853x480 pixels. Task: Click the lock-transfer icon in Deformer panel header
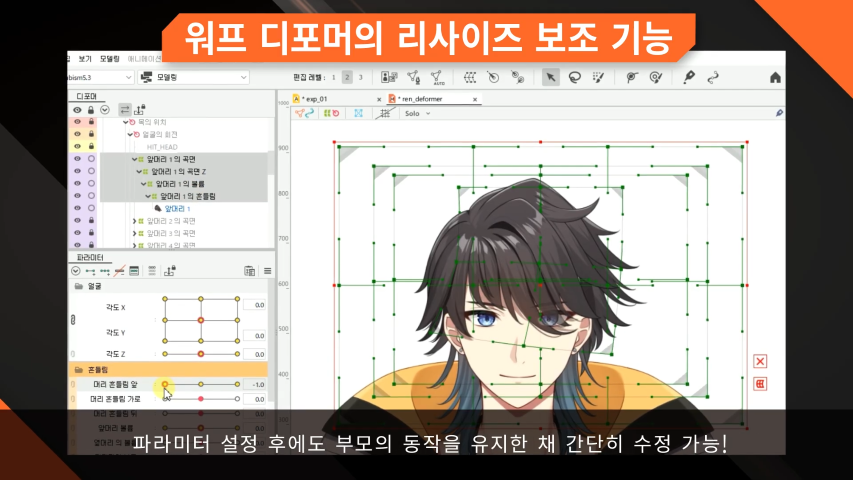(140, 110)
